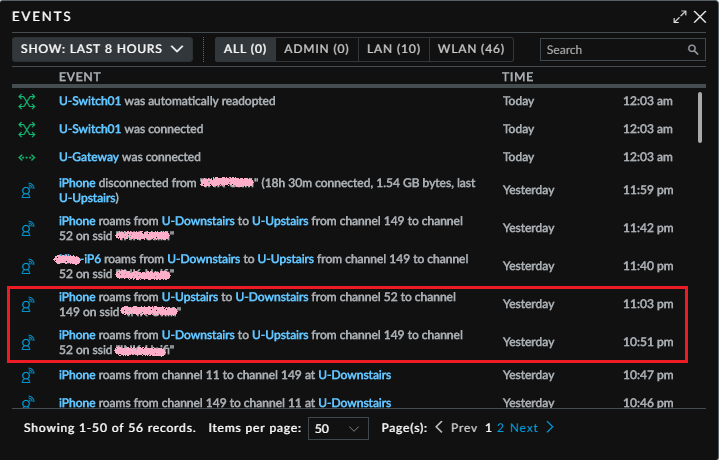Open the U-Gateway device link

coord(89,157)
